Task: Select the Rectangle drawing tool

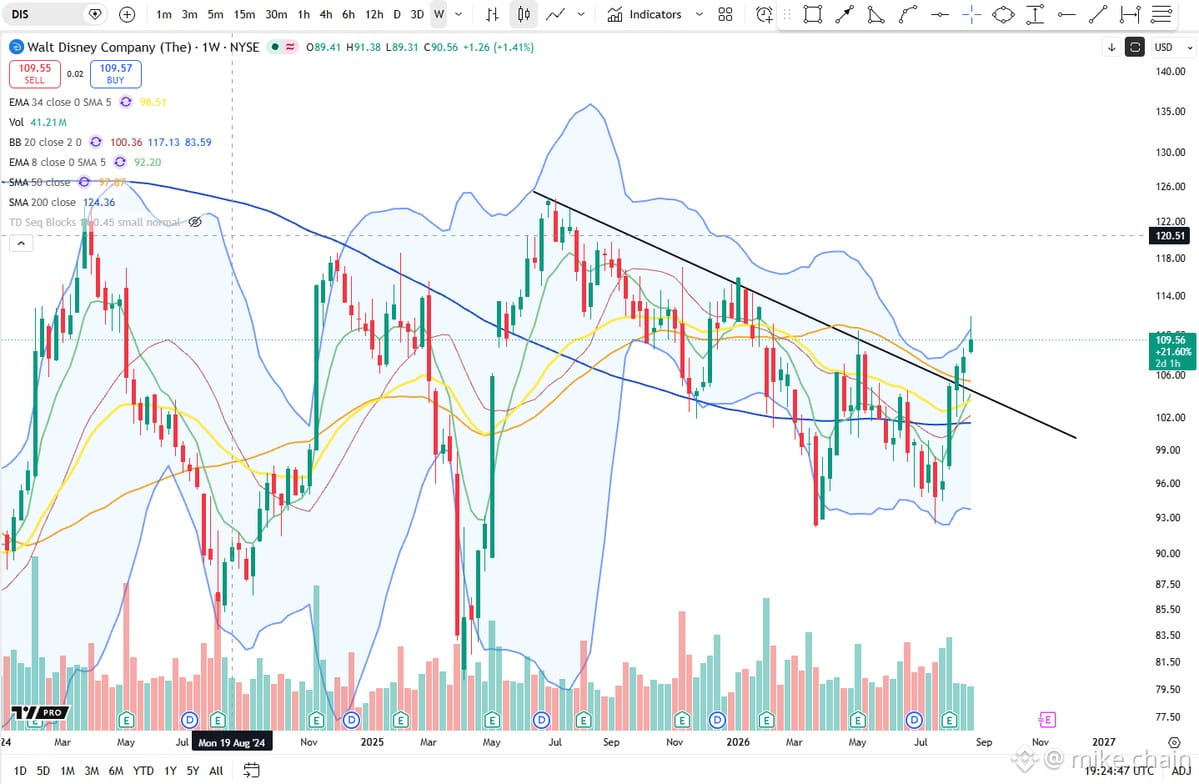Action: point(813,14)
